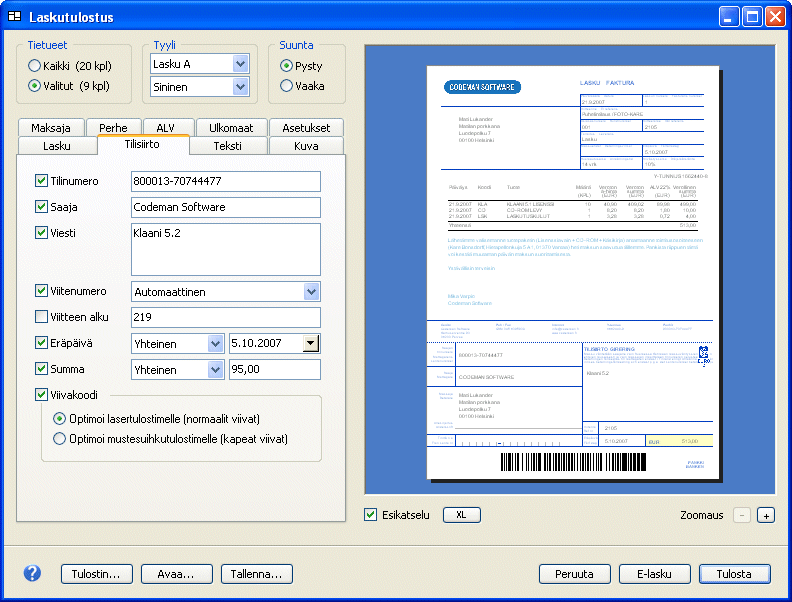Uncheck the Tilinumero checkbox
The image size is (792, 602).
coord(41,181)
